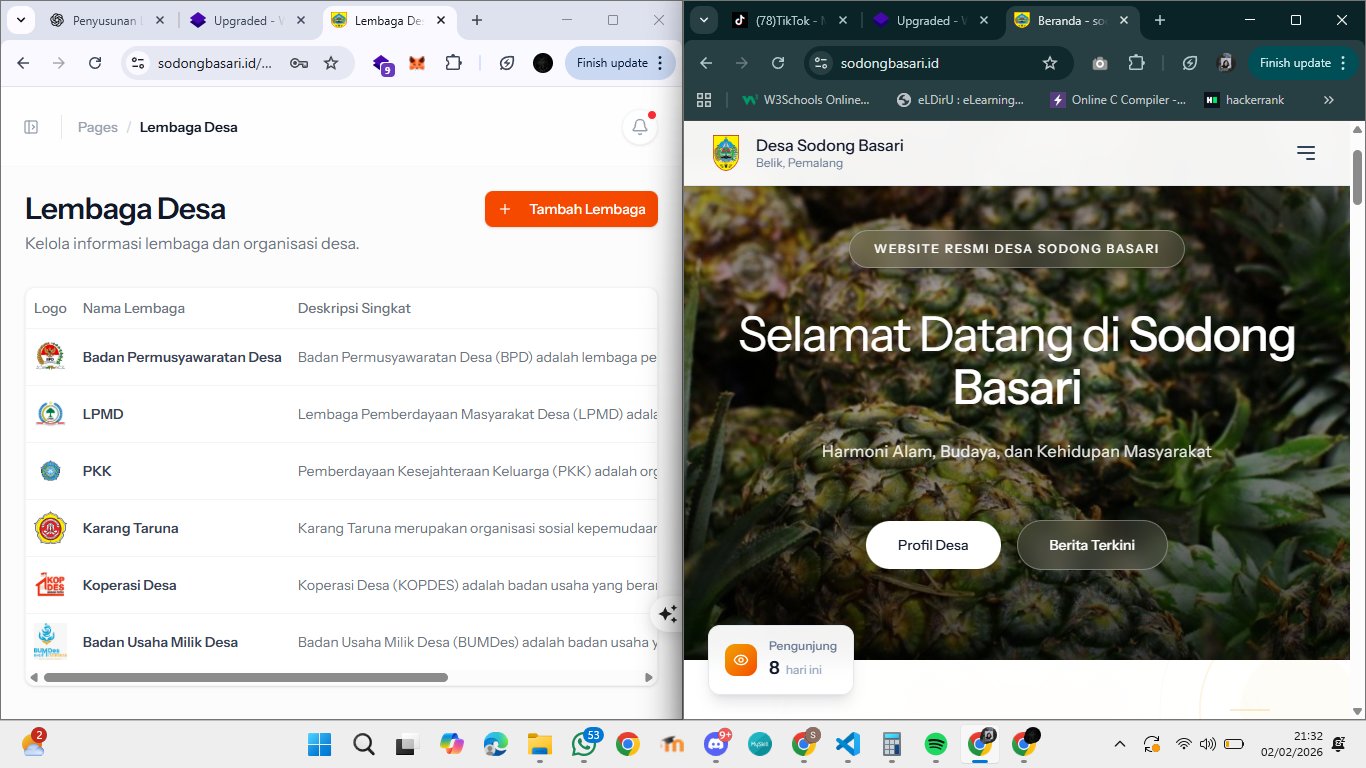Bookmark the Lembaga Desa page via the star icon

pos(331,62)
